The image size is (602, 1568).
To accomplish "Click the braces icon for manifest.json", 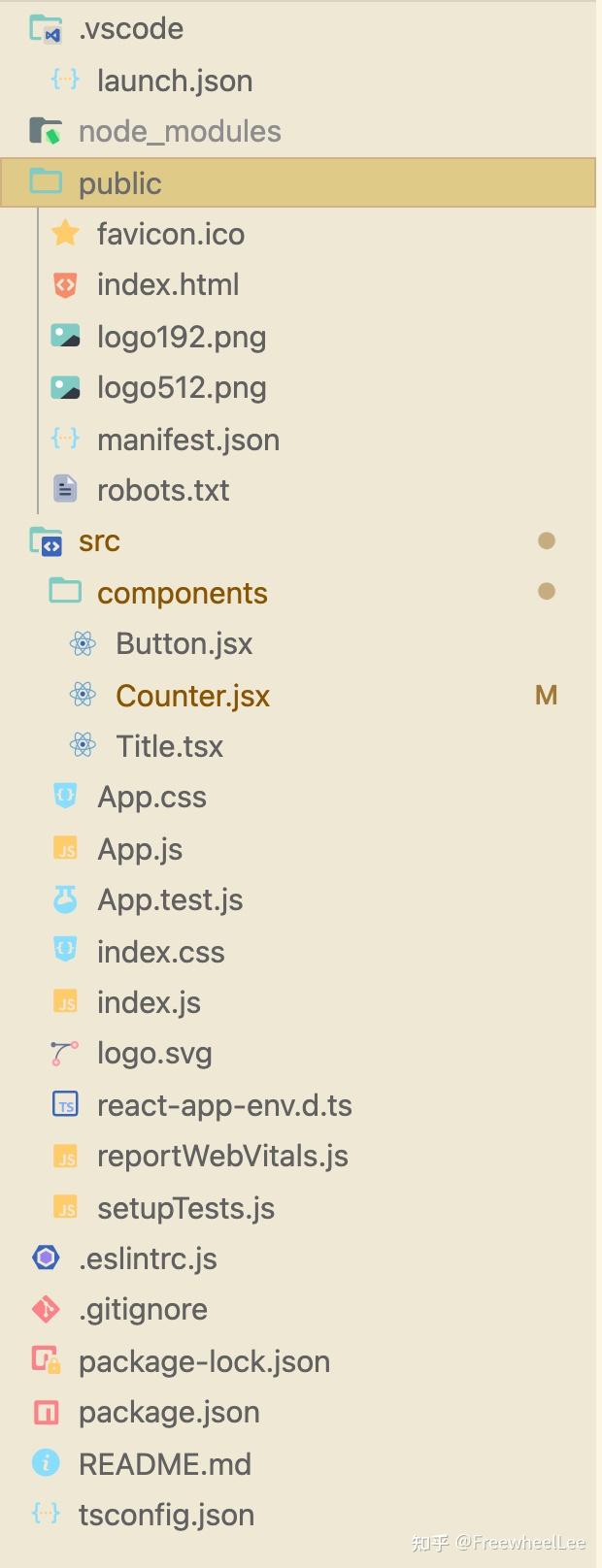I will (x=64, y=439).
